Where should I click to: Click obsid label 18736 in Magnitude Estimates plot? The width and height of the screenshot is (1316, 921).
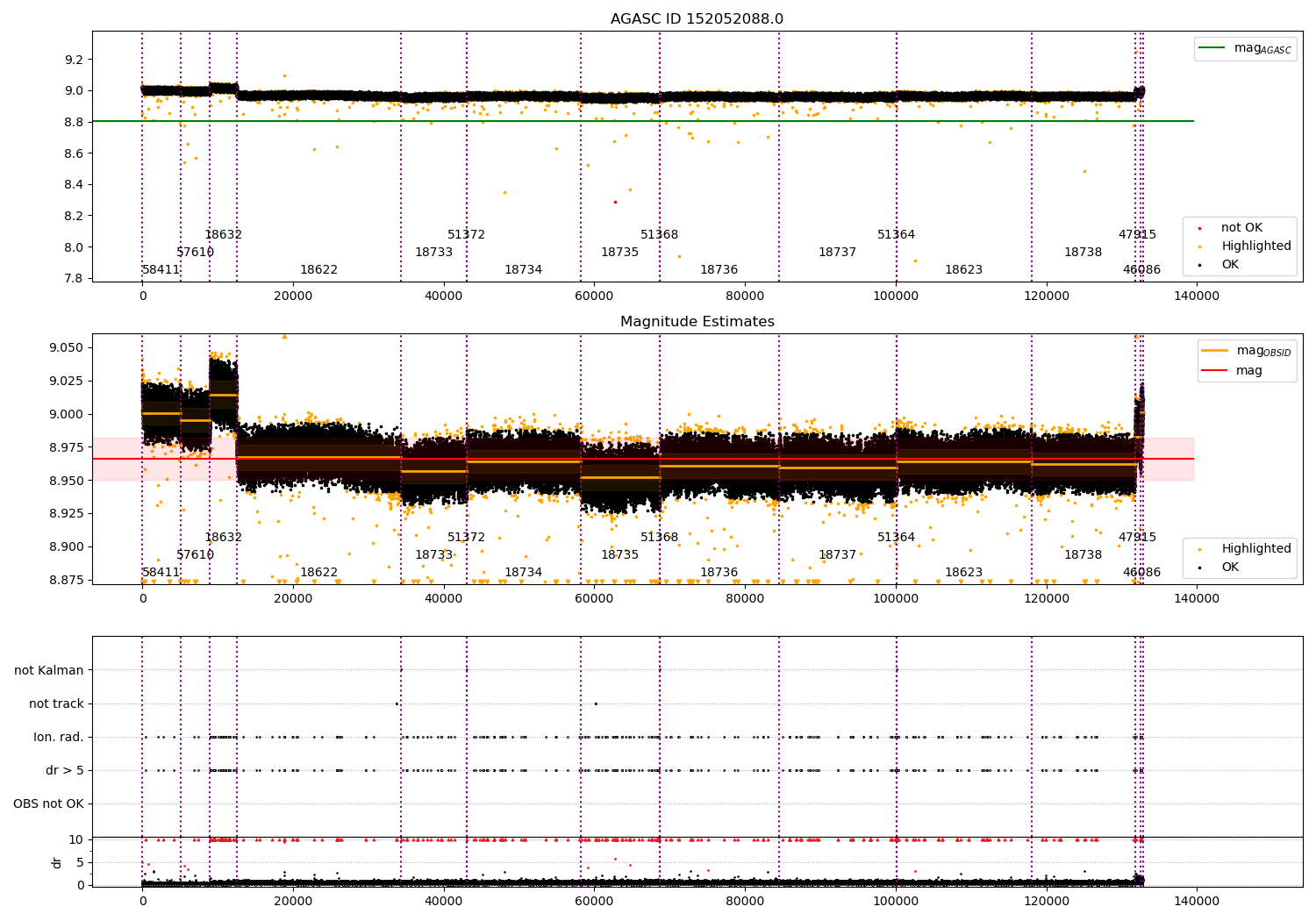[x=719, y=573]
